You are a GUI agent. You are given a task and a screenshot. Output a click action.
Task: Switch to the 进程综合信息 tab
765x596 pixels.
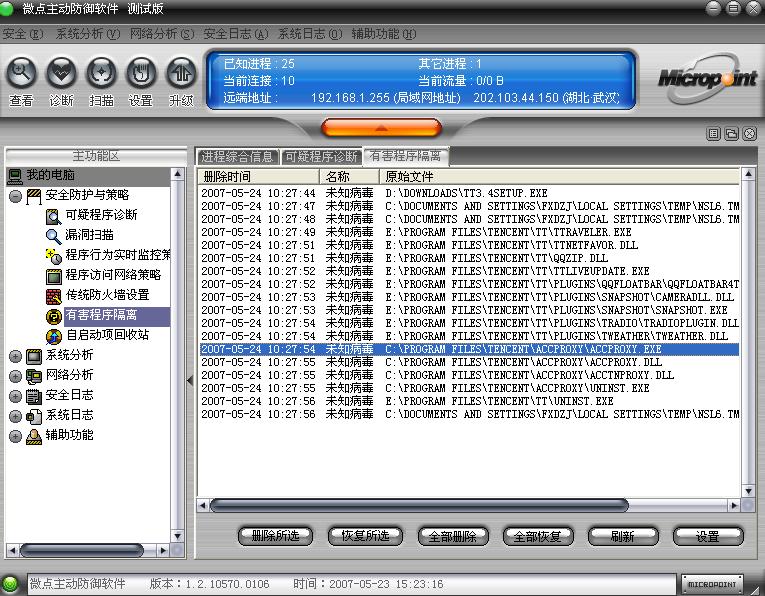(238, 157)
